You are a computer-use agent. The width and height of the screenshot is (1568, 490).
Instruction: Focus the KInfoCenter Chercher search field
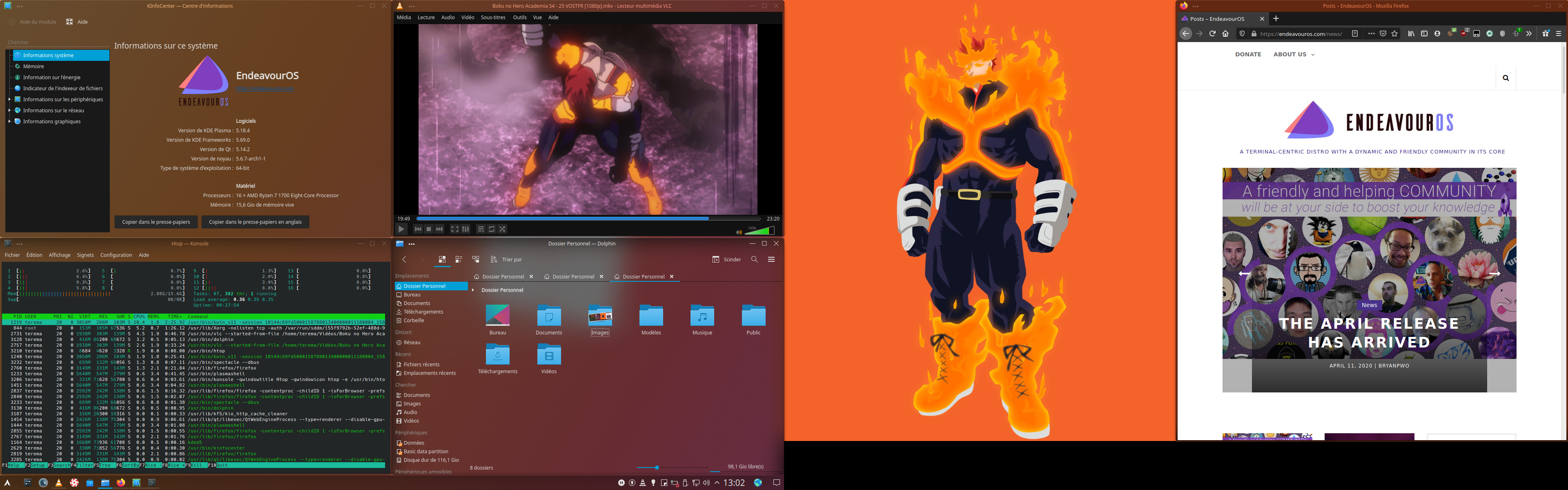[58, 42]
